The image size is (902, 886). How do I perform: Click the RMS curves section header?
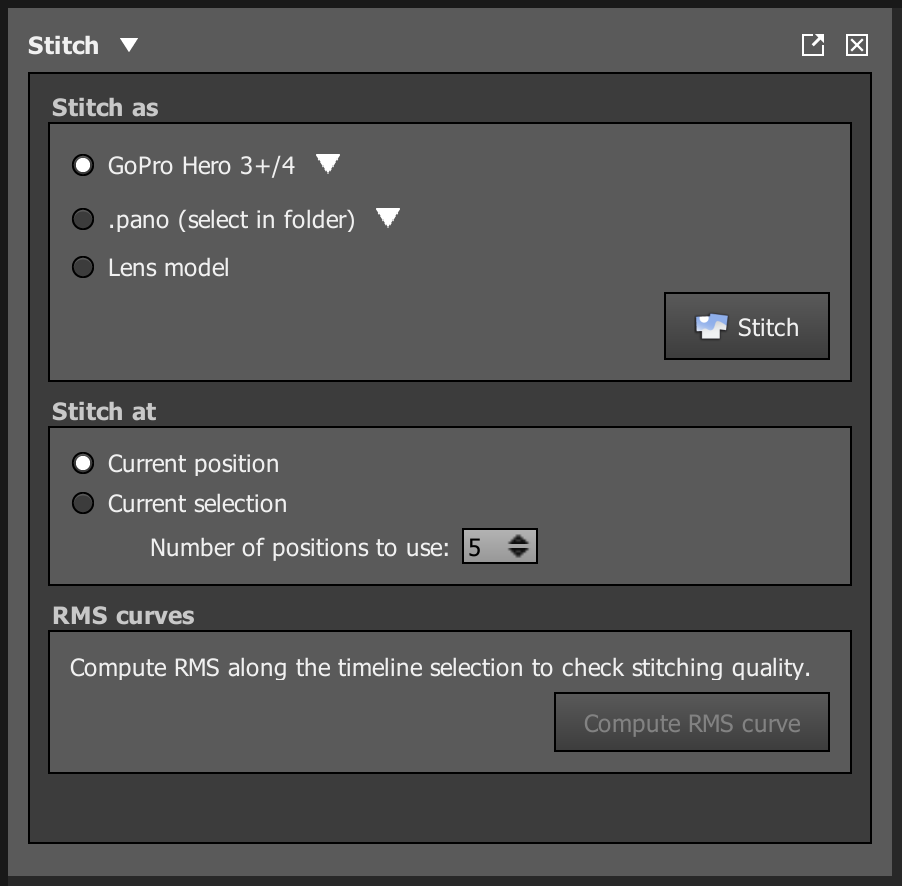click(121, 616)
